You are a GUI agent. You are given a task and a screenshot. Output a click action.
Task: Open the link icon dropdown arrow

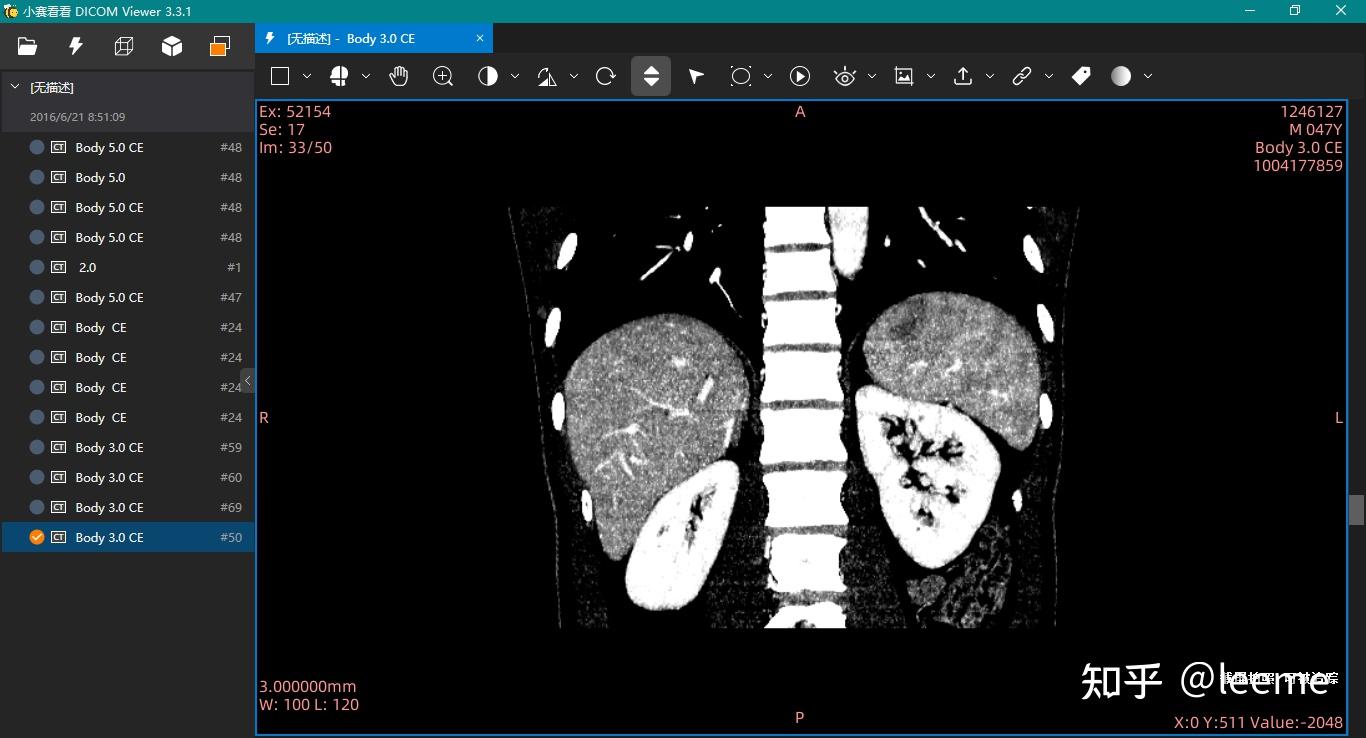(1049, 76)
